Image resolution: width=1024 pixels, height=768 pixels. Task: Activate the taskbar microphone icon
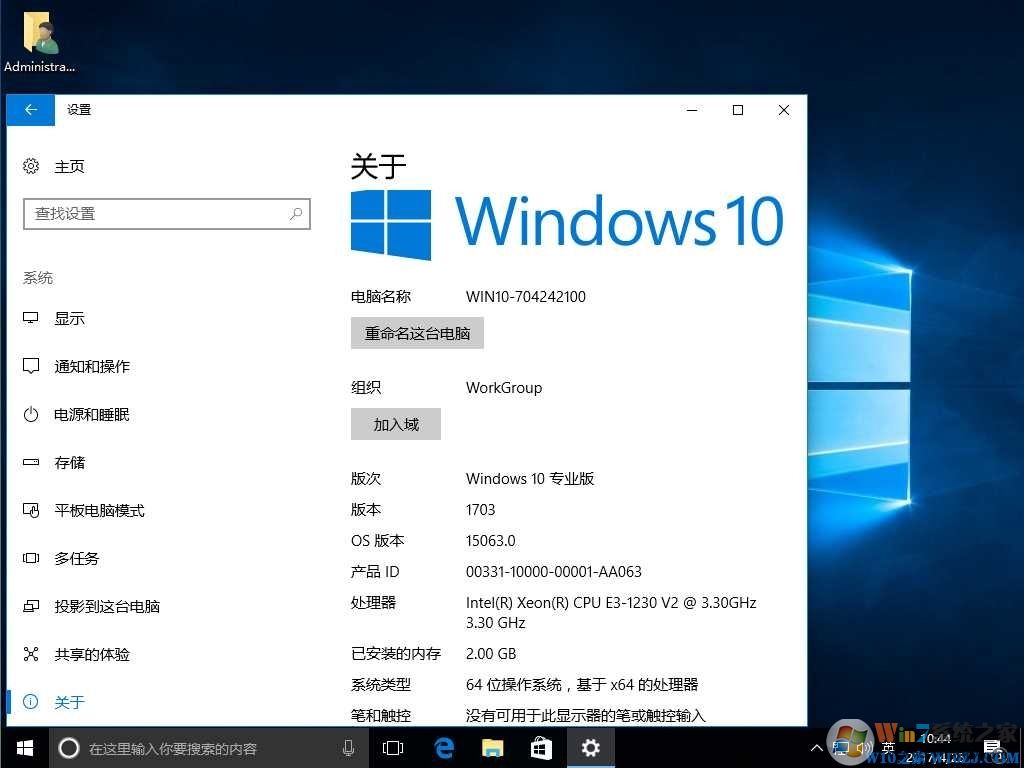point(349,748)
